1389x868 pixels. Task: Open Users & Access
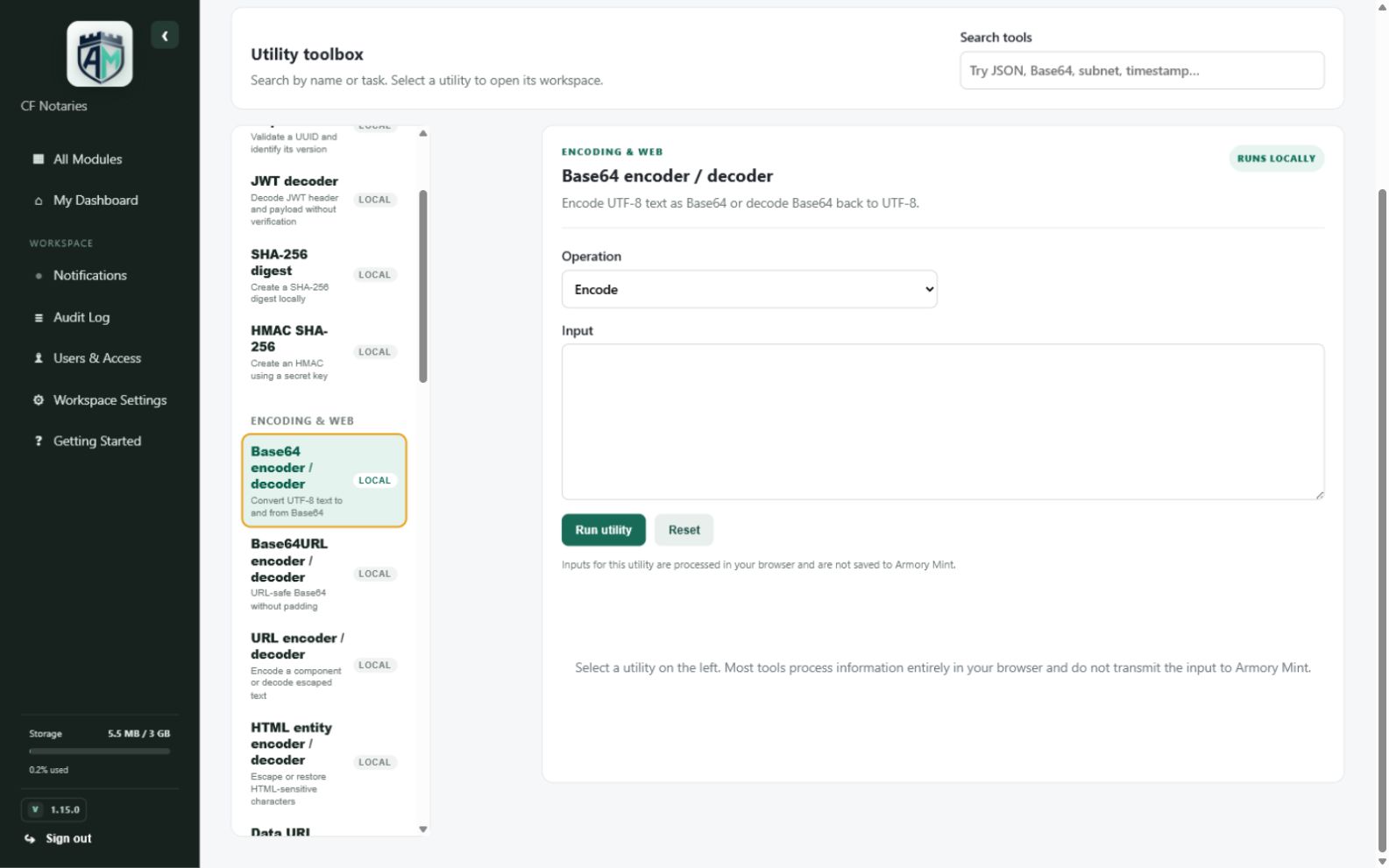pyautogui.click(x=99, y=358)
